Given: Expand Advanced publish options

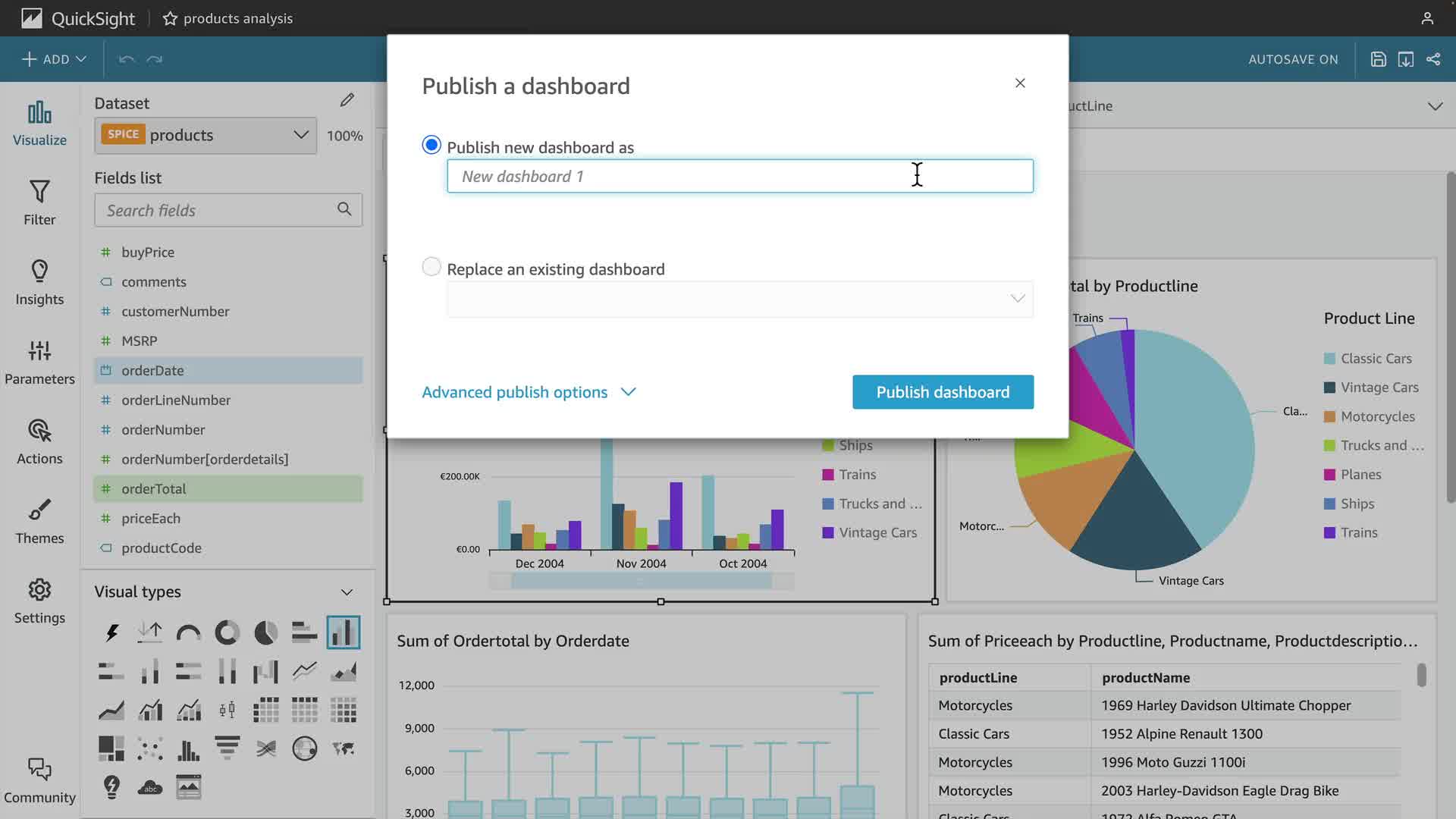Looking at the screenshot, I should (x=529, y=392).
